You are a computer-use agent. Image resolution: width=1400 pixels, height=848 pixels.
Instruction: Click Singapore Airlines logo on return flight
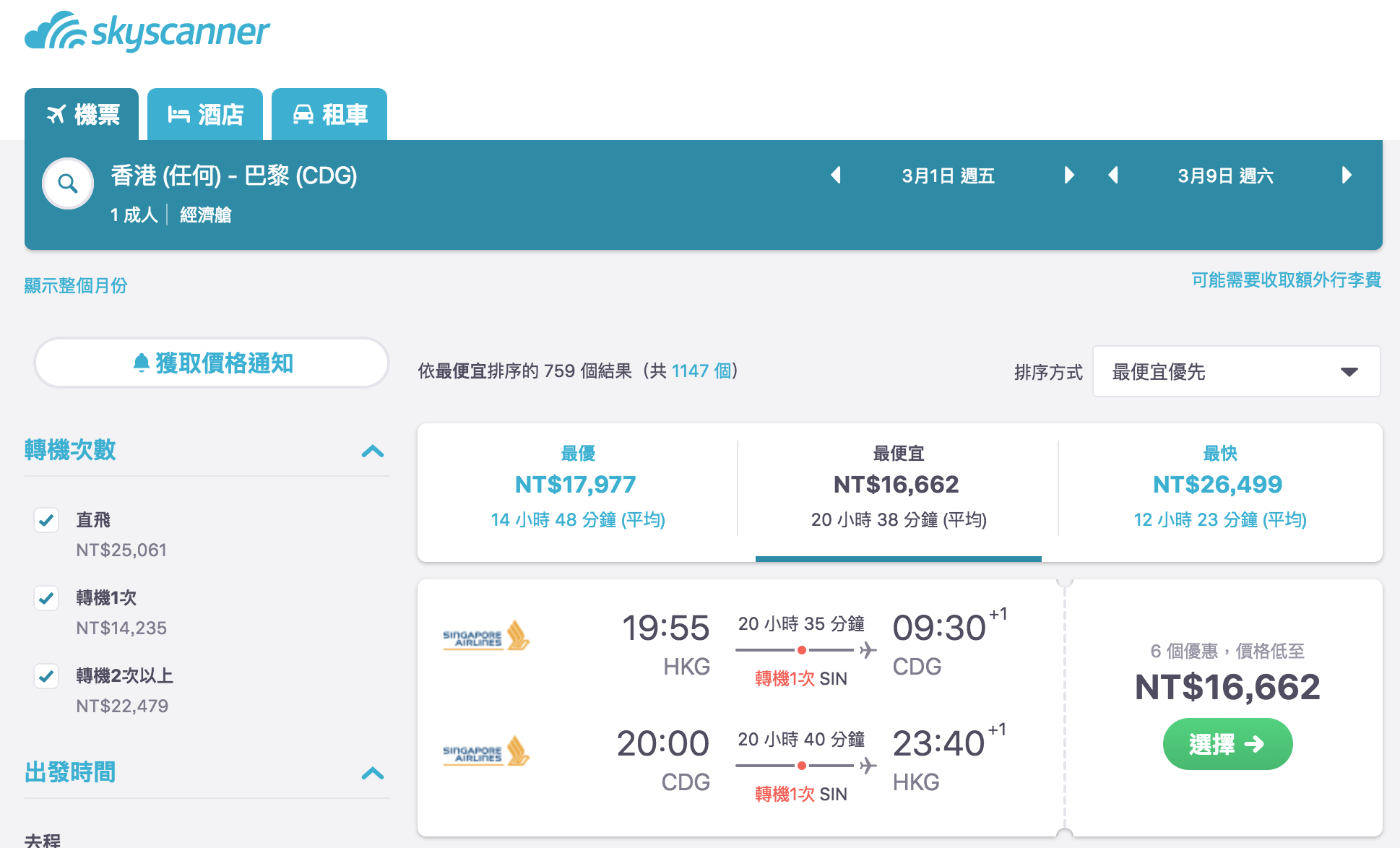pyautogui.click(x=485, y=752)
